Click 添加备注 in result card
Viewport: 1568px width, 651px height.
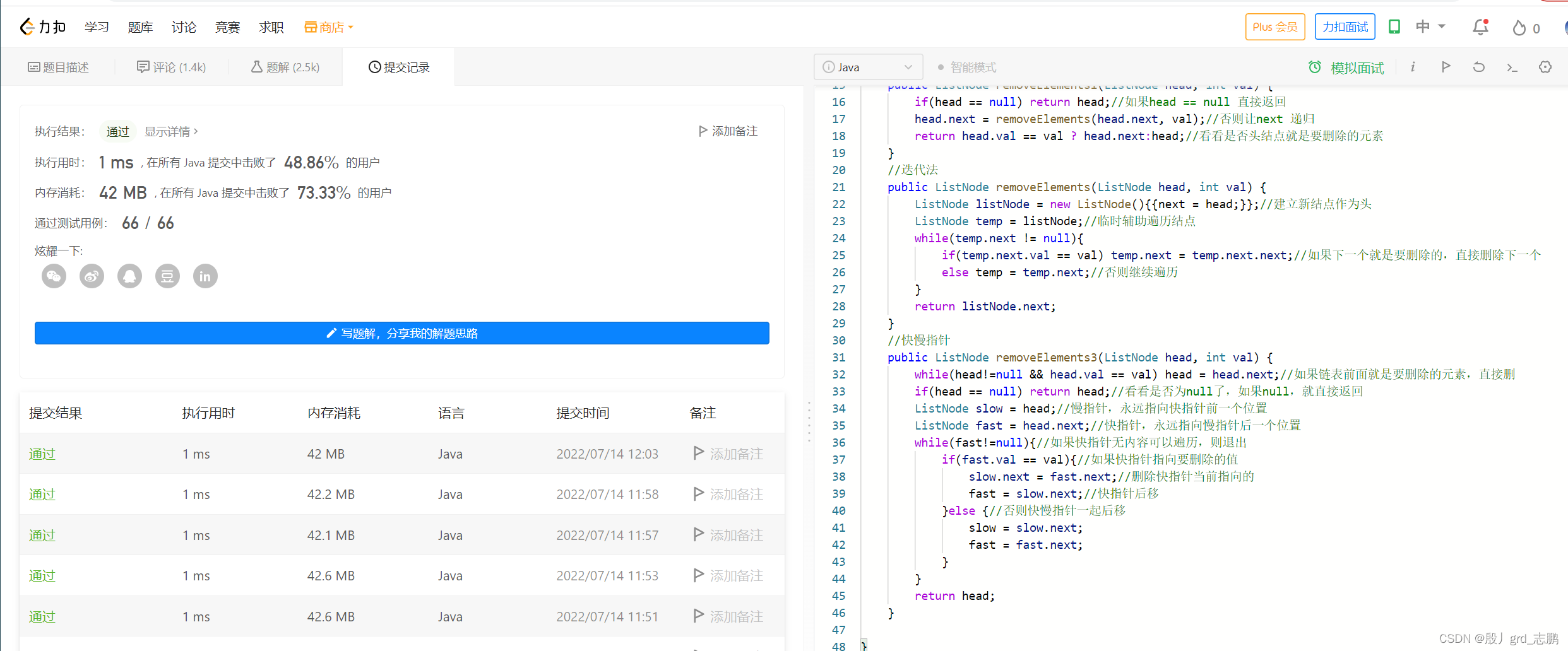728,131
